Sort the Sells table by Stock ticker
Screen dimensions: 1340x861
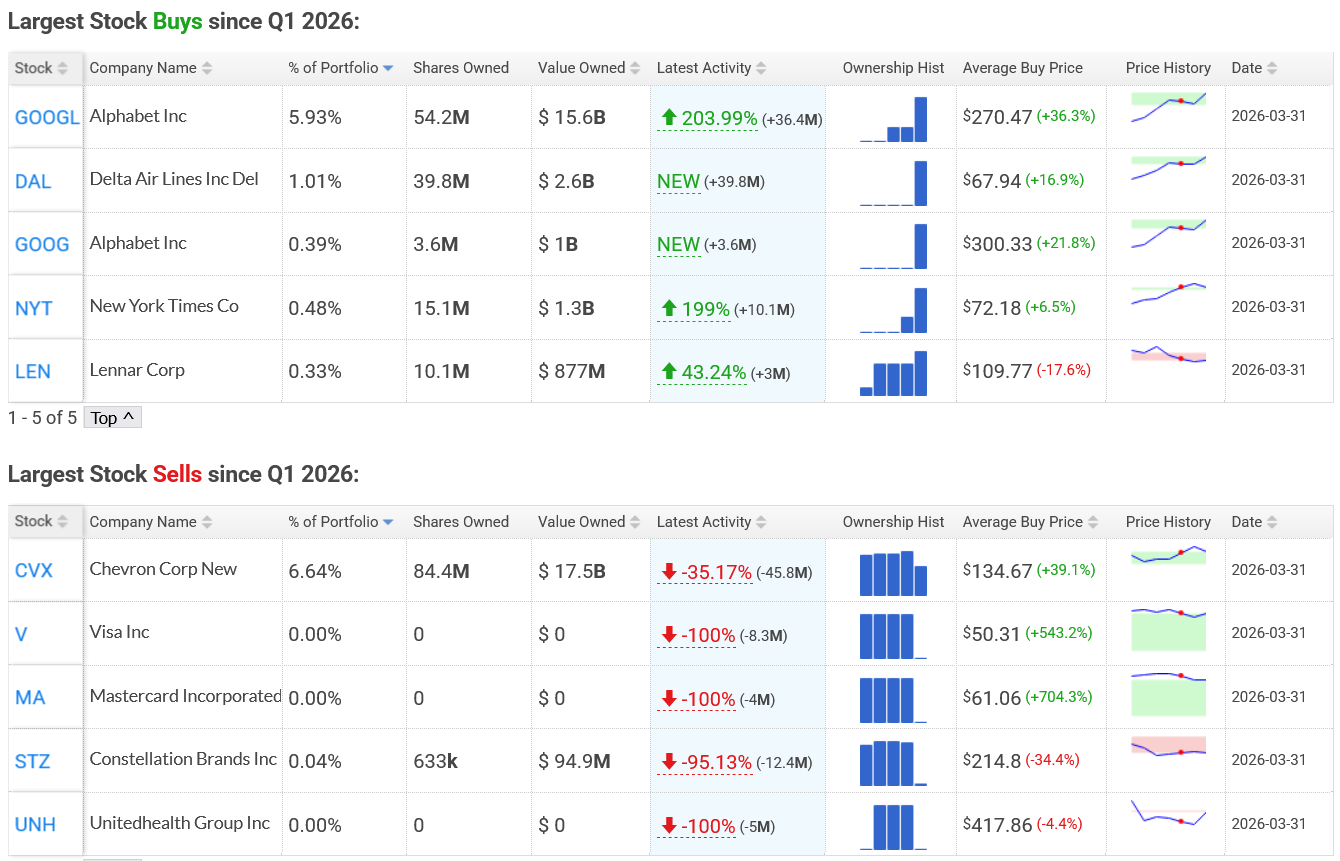pyautogui.click(x=41, y=521)
